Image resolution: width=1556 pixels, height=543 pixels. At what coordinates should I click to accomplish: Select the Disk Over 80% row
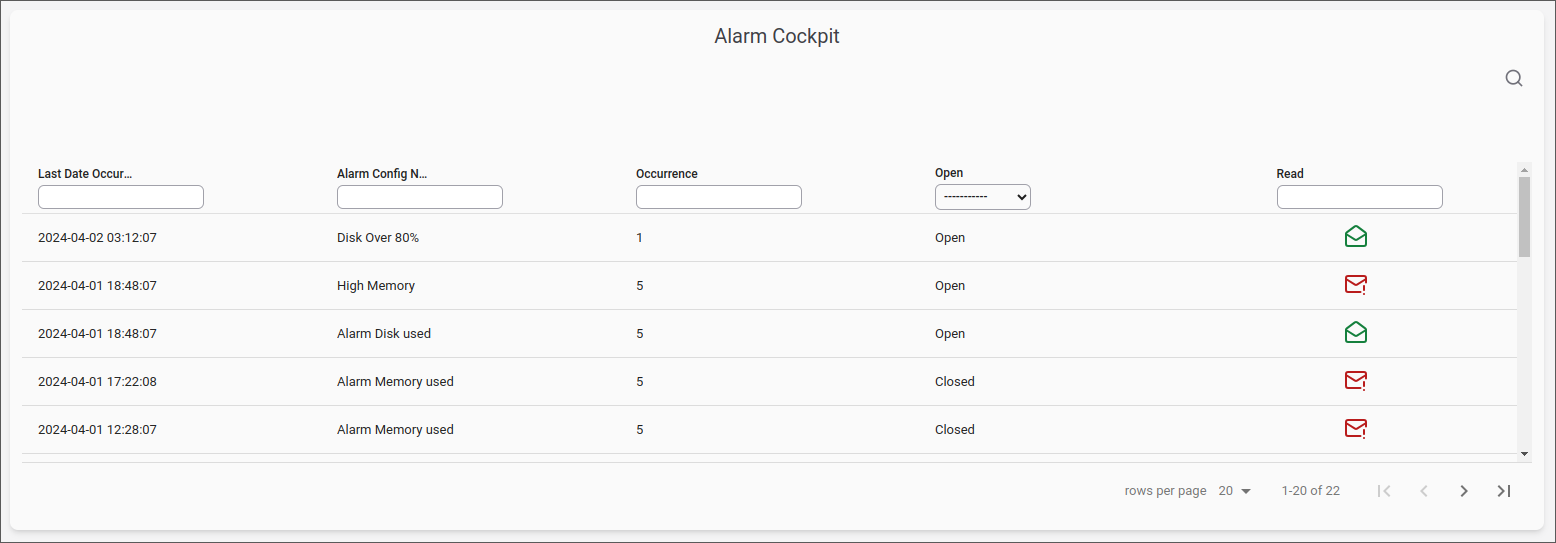(x=769, y=238)
